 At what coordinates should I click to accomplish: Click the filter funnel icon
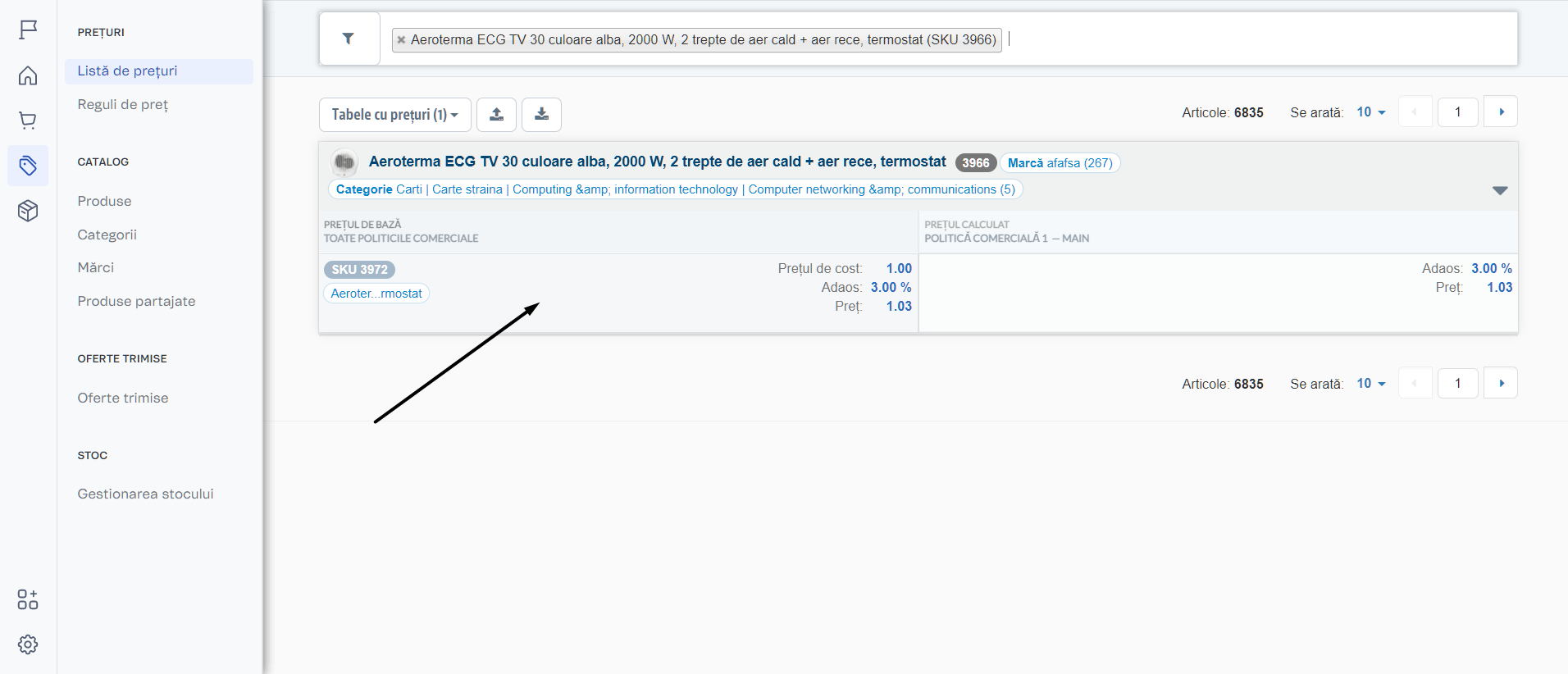[x=349, y=39]
